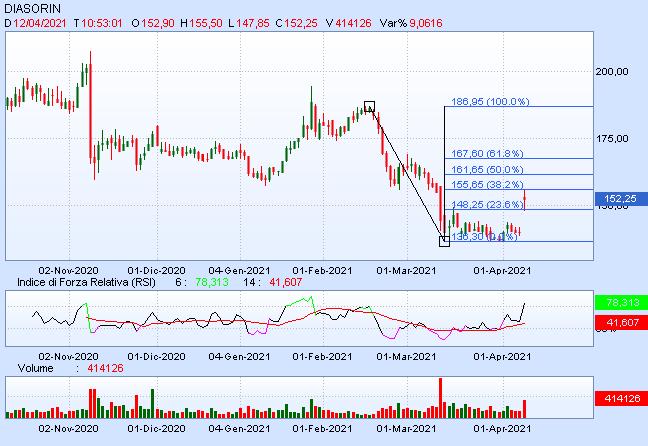Image resolution: width=648 pixels, height=446 pixels.
Task: Click the high price 155,50
Action: coord(206,23)
